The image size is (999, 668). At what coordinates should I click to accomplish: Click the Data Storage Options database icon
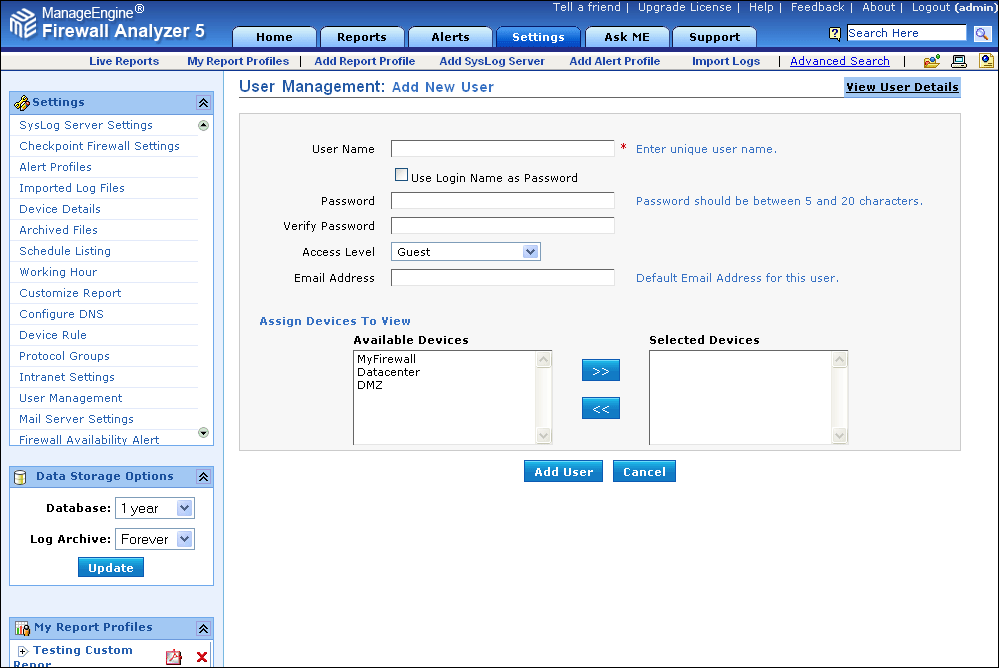click(x=20, y=477)
